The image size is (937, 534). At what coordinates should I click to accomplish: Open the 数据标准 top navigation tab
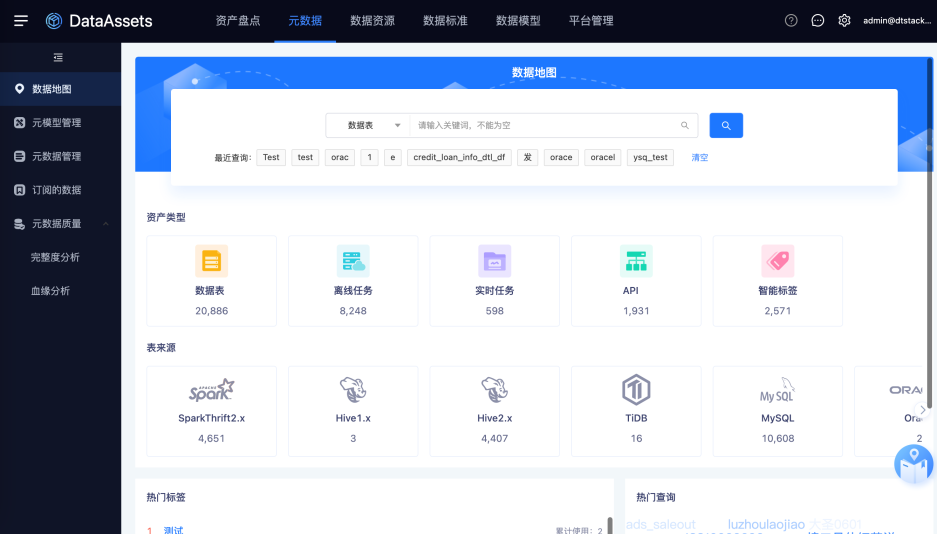(x=445, y=21)
